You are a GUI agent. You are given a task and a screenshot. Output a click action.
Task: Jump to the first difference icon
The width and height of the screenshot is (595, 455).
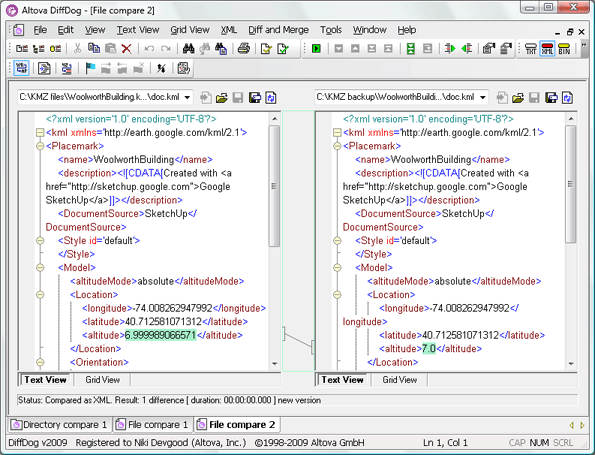pos(388,49)
